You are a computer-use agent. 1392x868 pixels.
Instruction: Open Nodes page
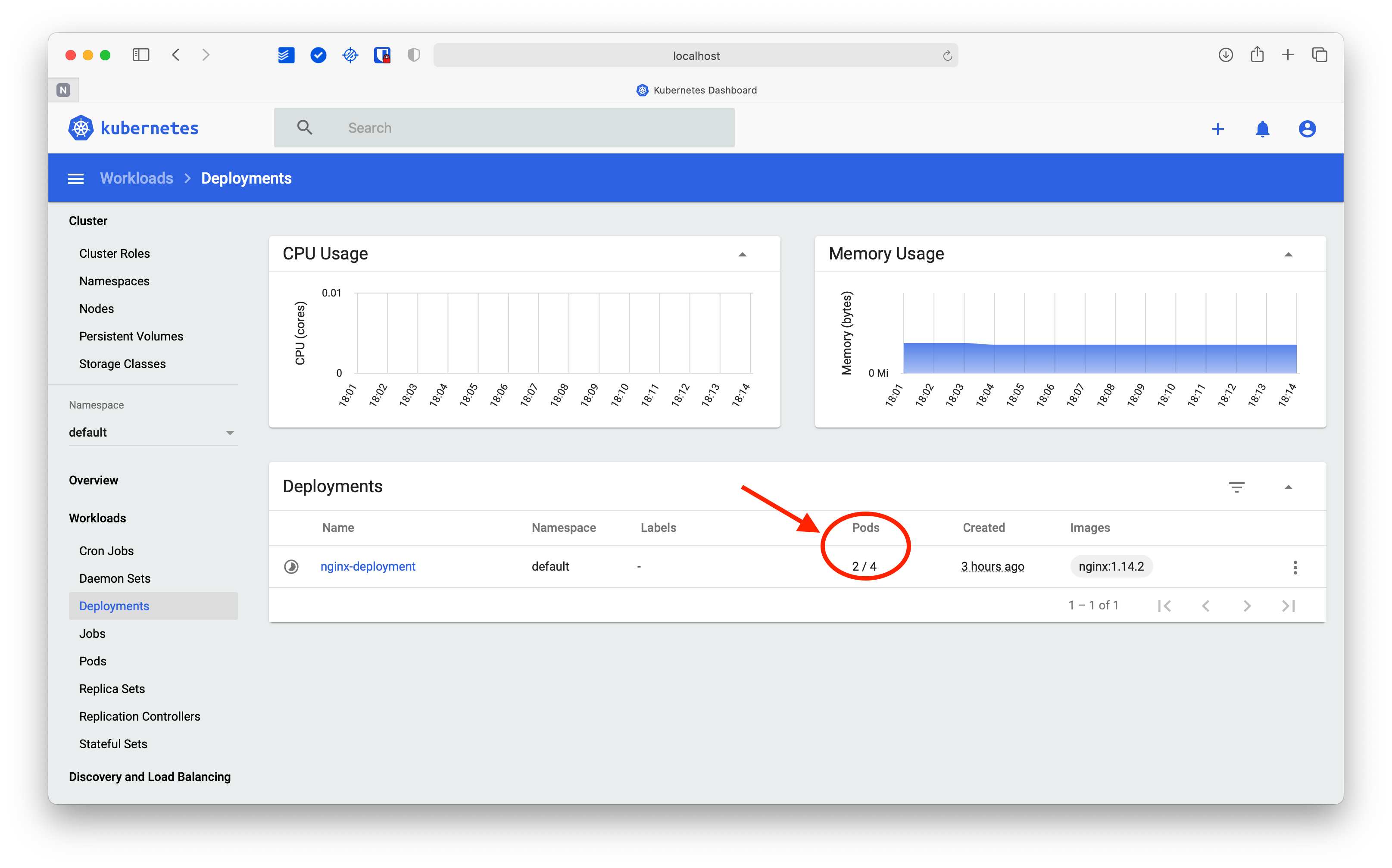[97, 308]
